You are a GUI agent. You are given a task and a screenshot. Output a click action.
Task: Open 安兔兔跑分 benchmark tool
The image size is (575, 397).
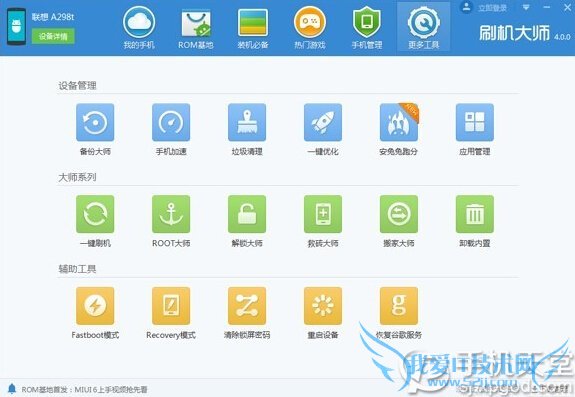pyautogui.click(x=399, y=122)
